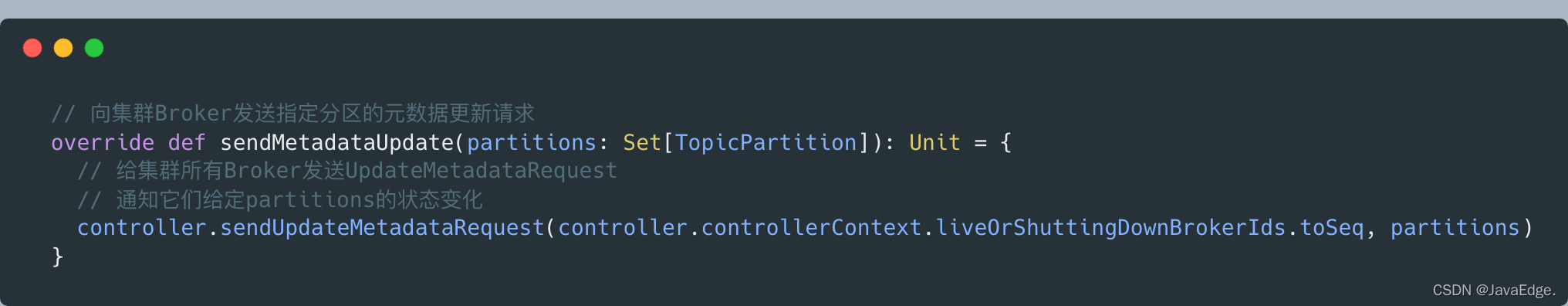Click sendUpdateMetadataRequest method call
This screenshot has height=306, width=1568.
[x=382, y=228]
